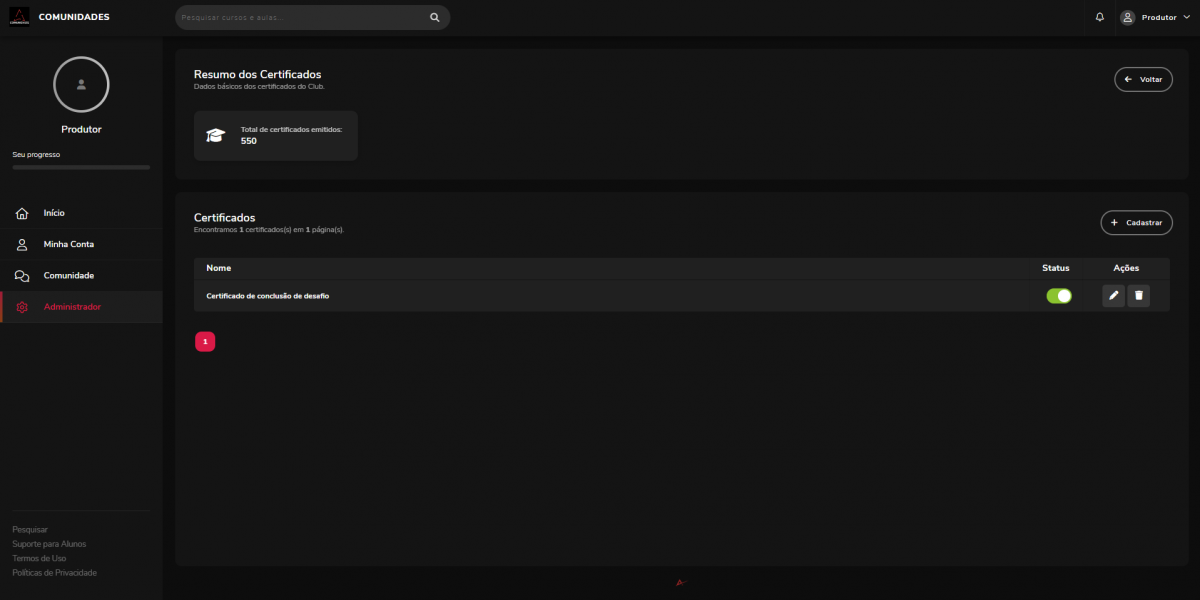Open Suporte para Alunos link
The height and width of the screenshot is (600, 1200).
[x=49, y=544]
